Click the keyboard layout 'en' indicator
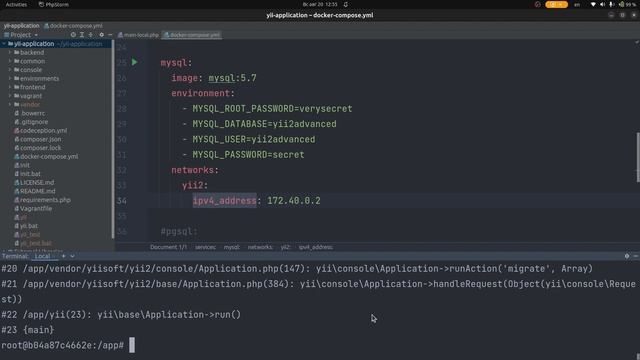640x360 pixels. point(577,4)
